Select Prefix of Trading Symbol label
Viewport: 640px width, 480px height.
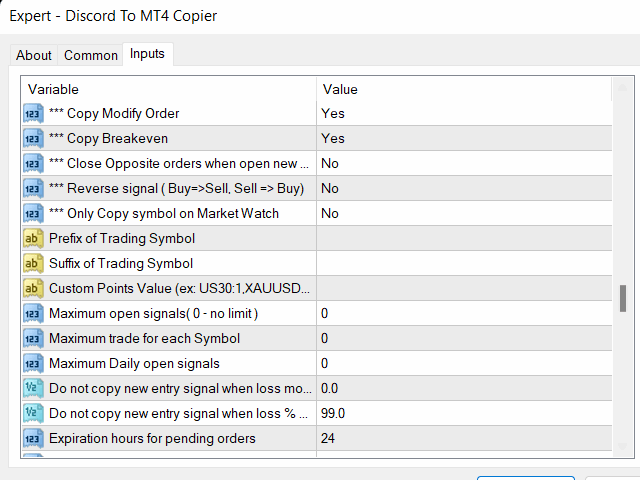[x=122, y=238]
